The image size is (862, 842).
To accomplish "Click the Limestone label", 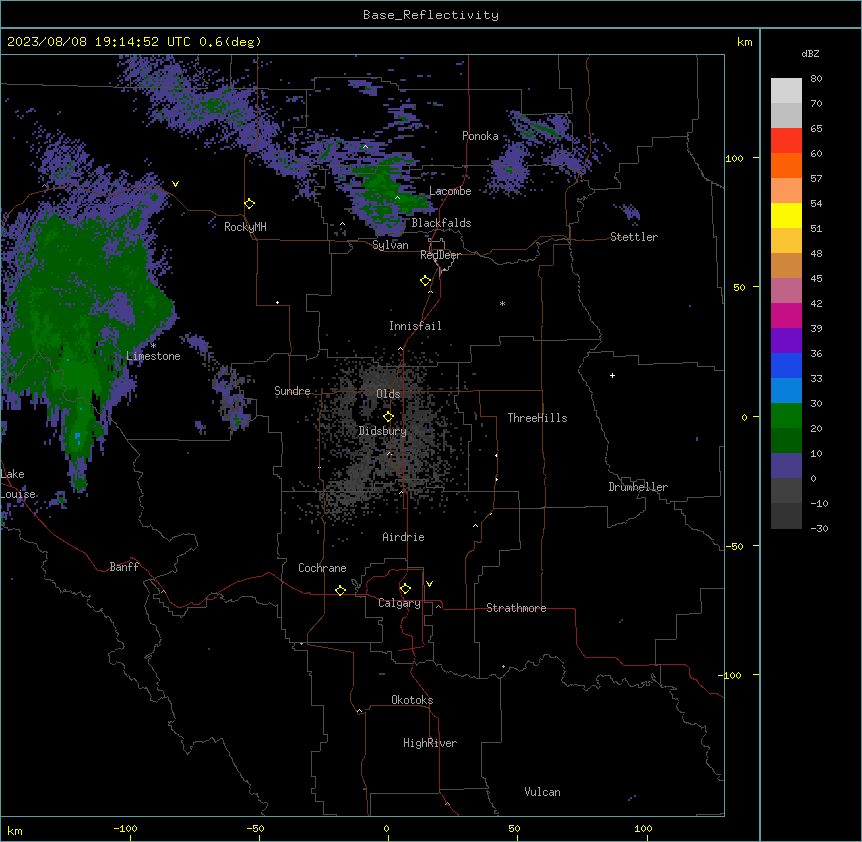I will point(153,356).
